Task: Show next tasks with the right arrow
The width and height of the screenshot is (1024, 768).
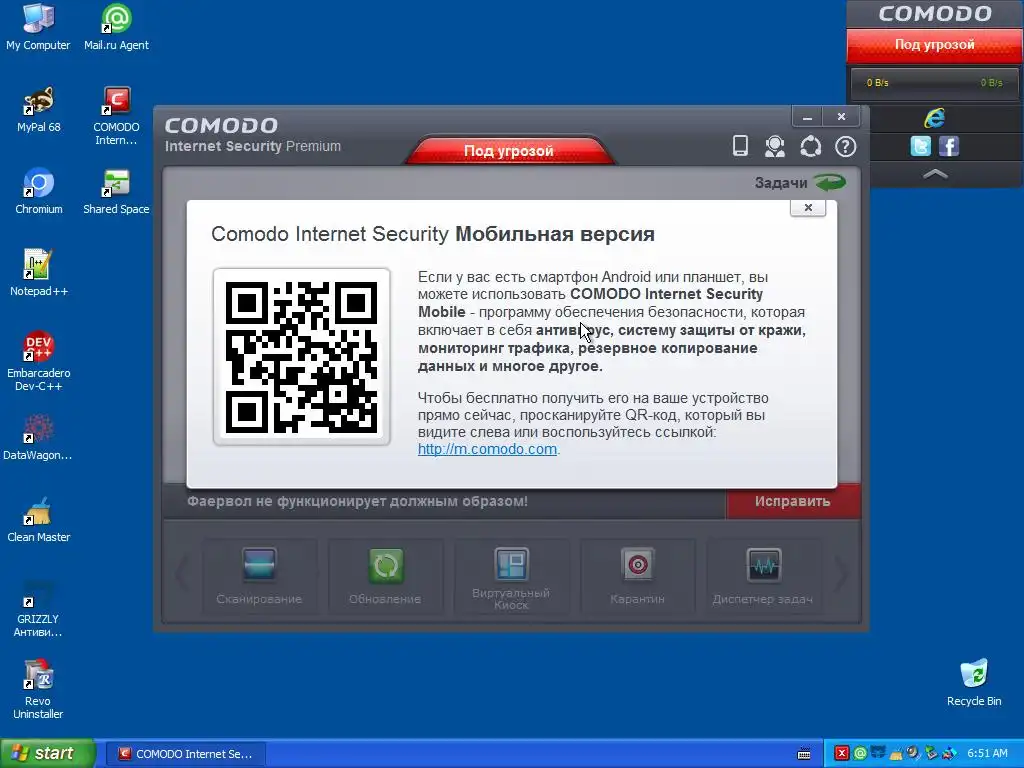Action: point(841,575)
